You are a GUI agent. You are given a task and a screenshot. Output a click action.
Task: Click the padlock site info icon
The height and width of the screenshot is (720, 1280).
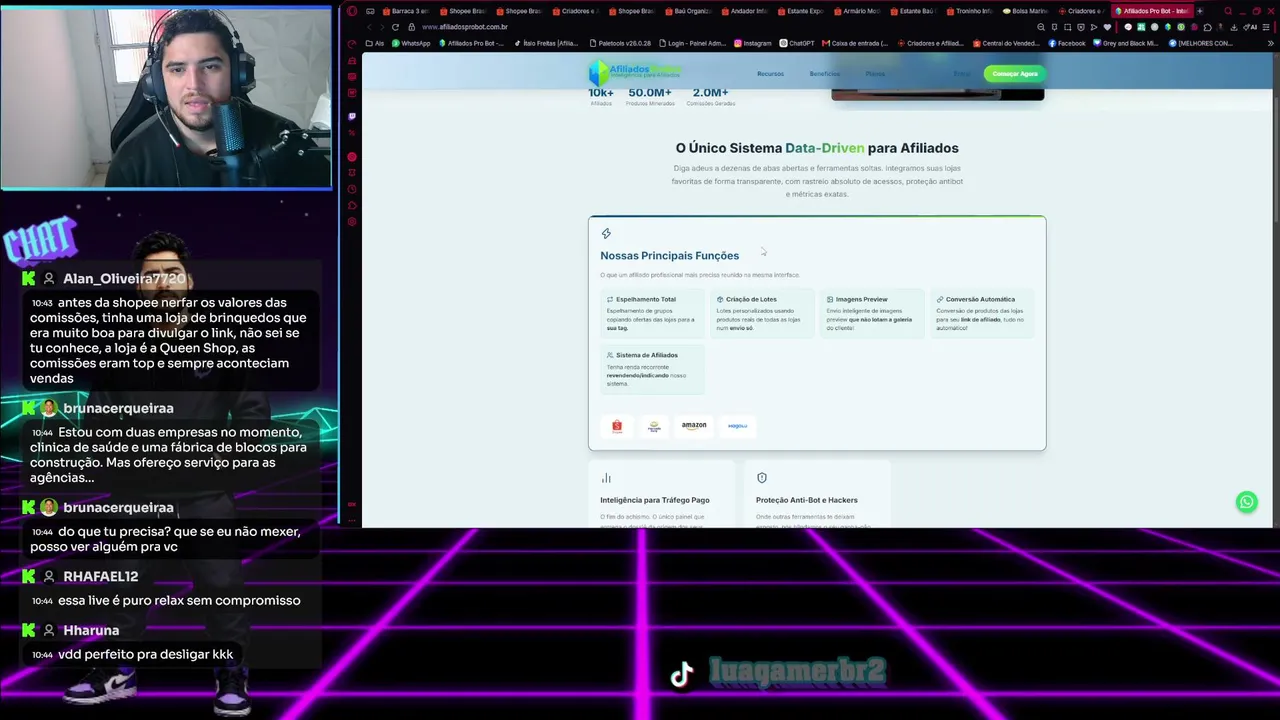412,27
